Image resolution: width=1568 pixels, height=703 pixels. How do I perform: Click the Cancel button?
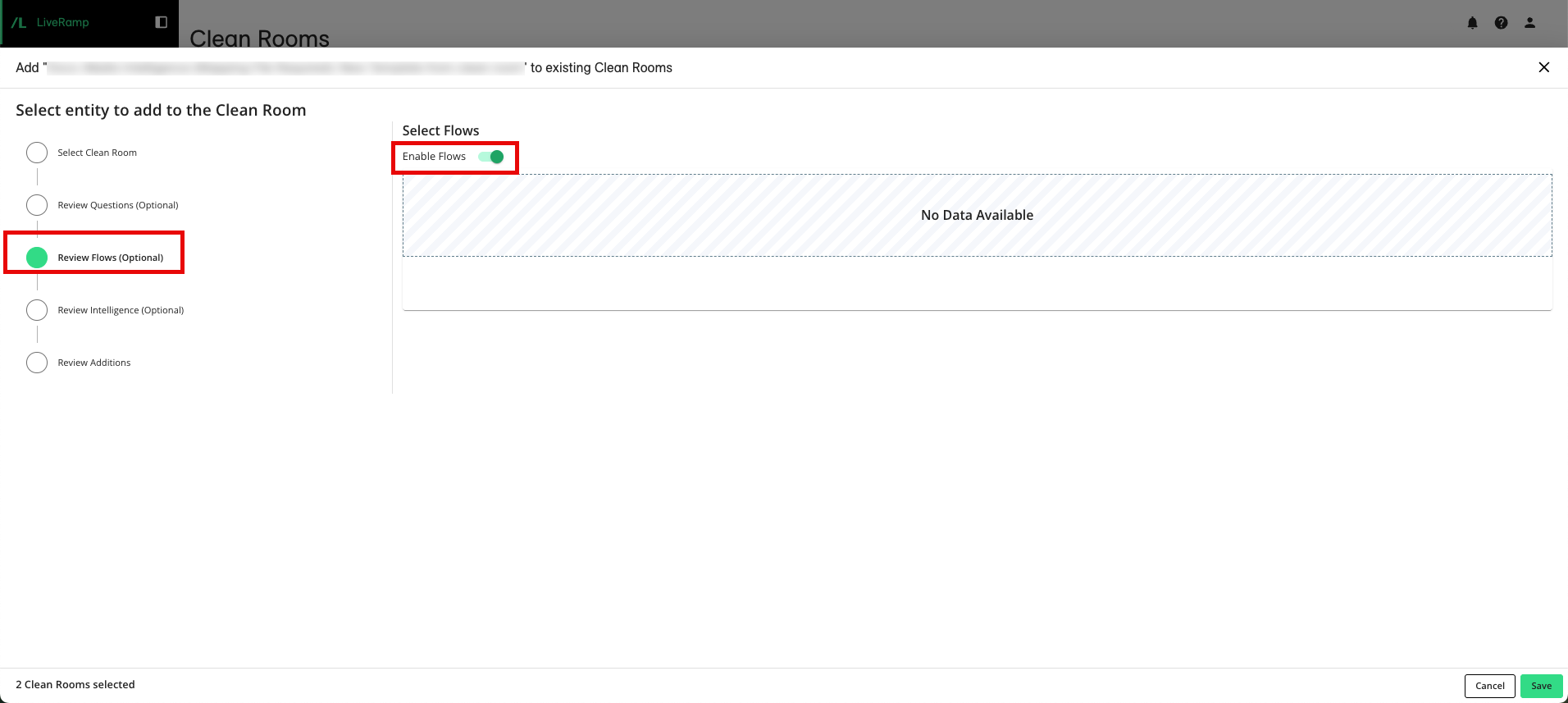1489,686
